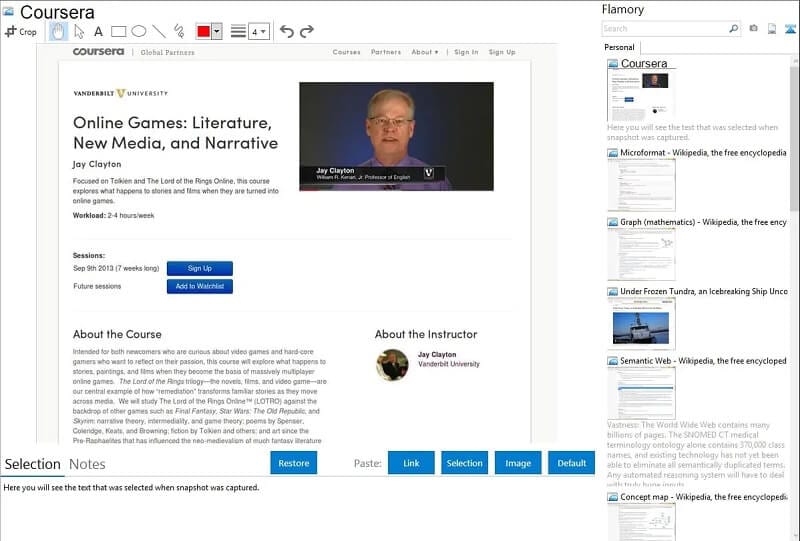Viewport: 800px width, 541px height.
Task: Click the Restore button
Action: pos(294,463)
